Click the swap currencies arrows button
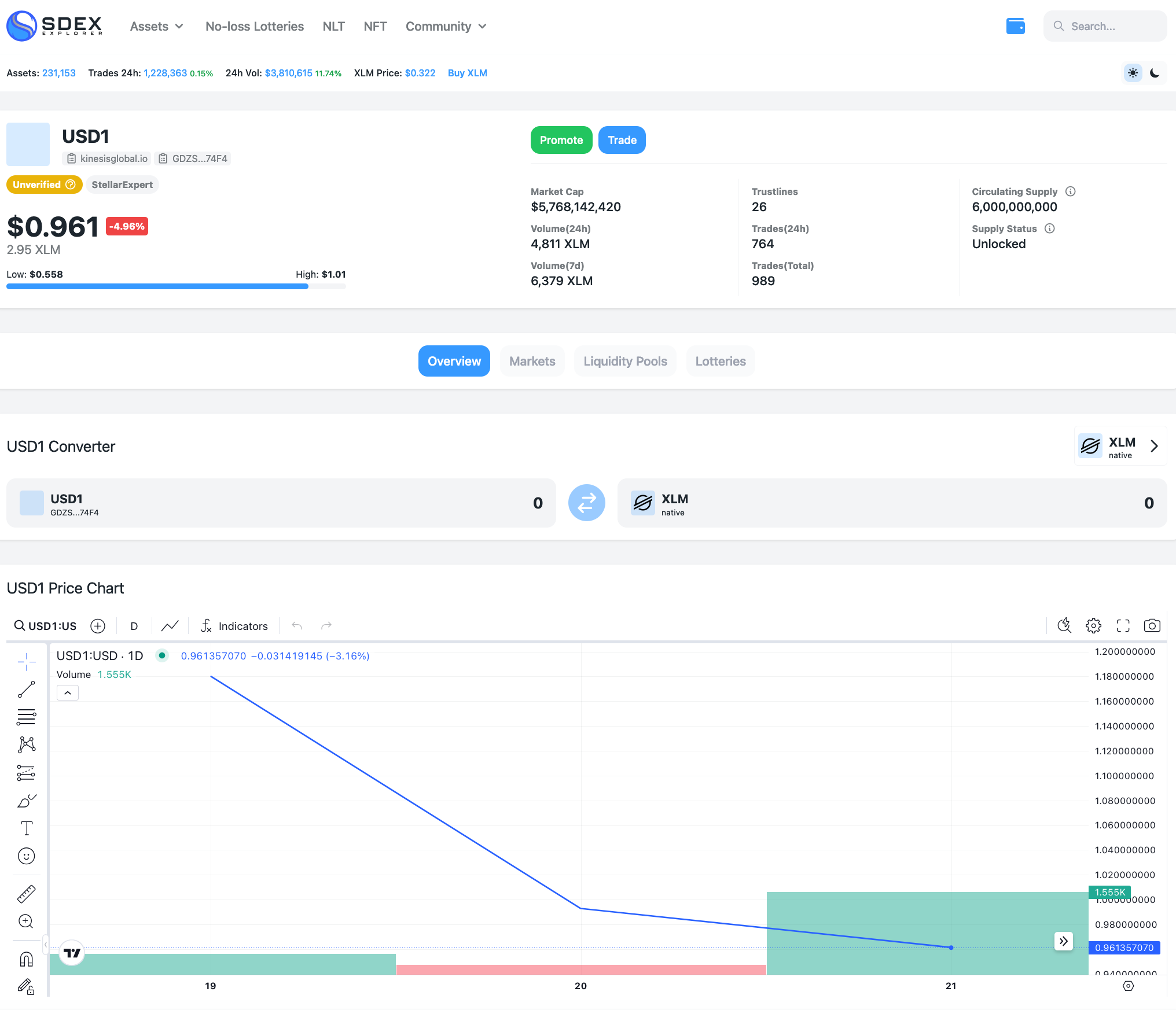Screen dimensions: 1176x1010 pyautogui.click(x=586, y=502)
